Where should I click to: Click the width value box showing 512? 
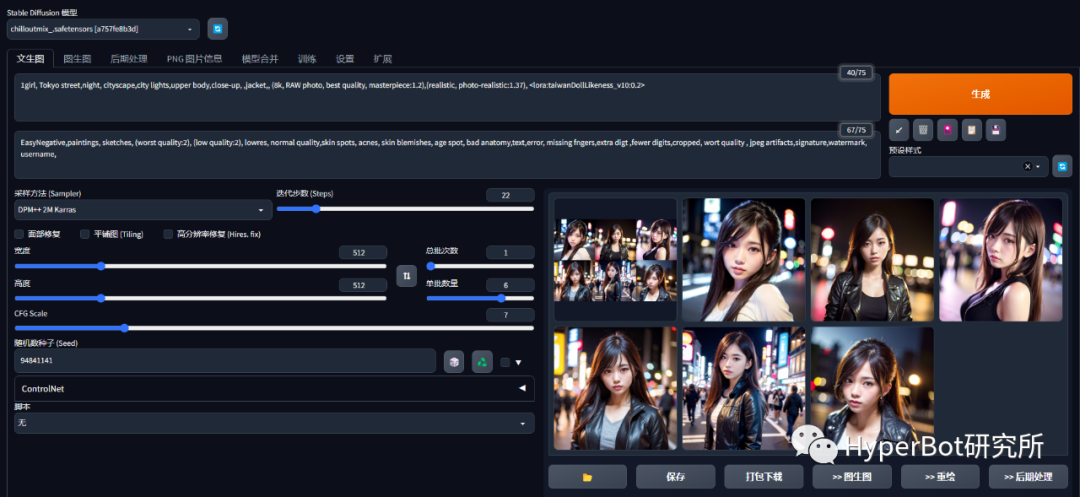(x=362, y=253)
